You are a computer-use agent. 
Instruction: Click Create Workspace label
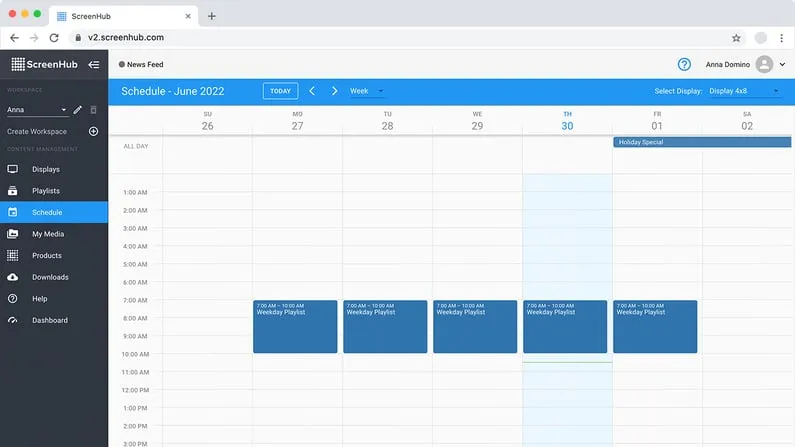click(x=37, y=131)
